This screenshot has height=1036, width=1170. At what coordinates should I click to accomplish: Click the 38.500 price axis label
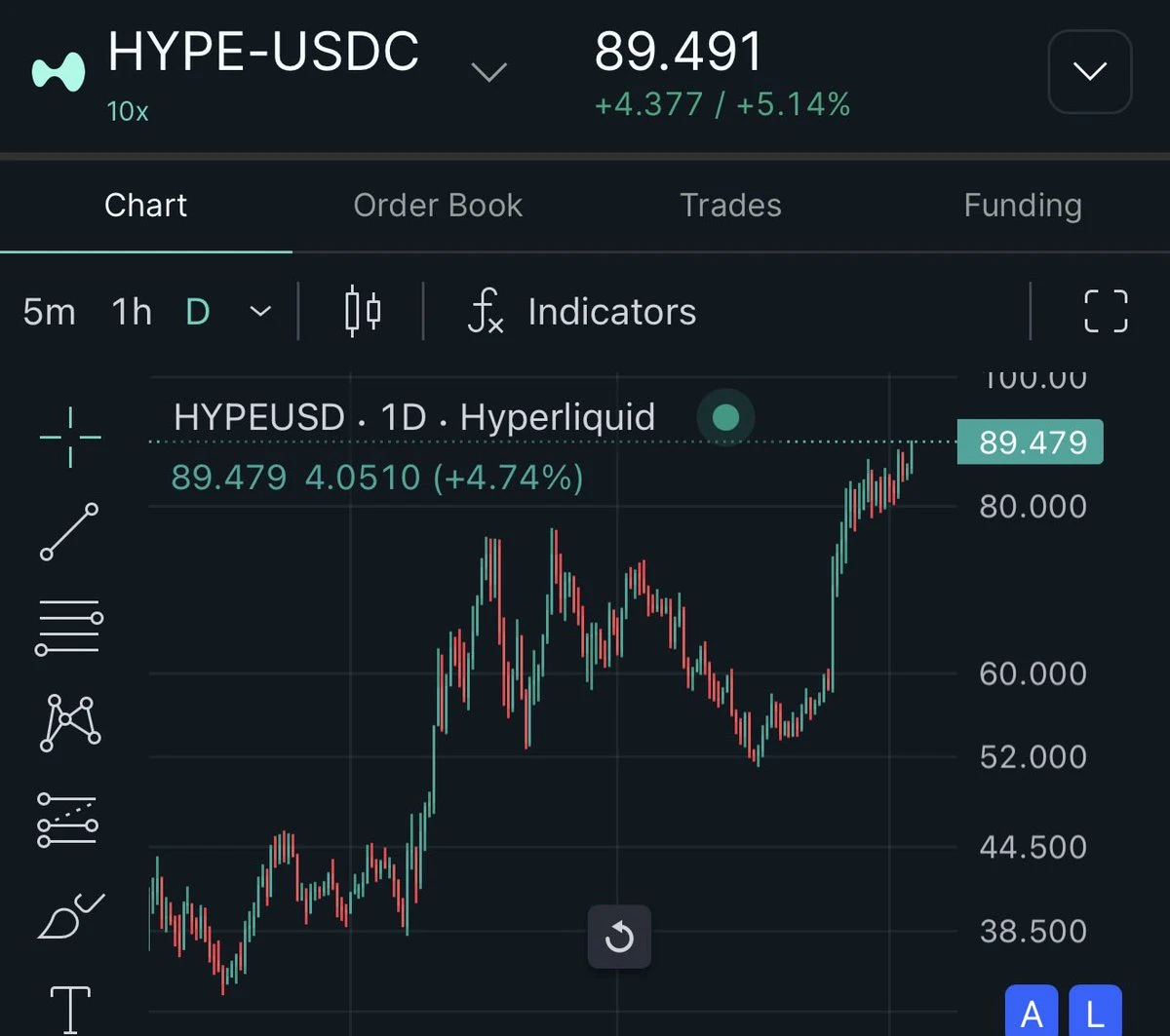point(1033,932)
